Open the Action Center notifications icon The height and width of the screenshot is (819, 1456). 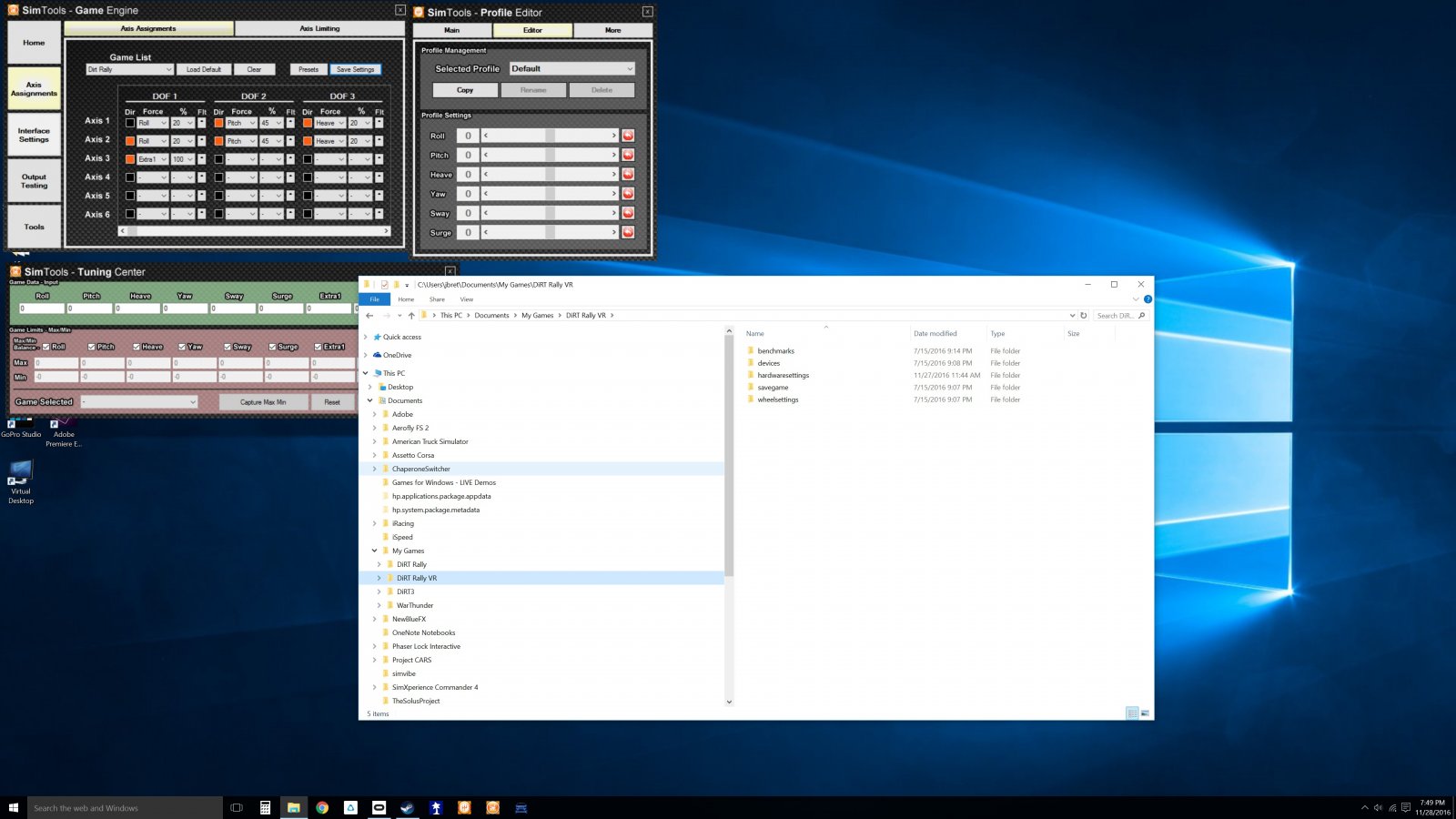tap(1406, 807)
